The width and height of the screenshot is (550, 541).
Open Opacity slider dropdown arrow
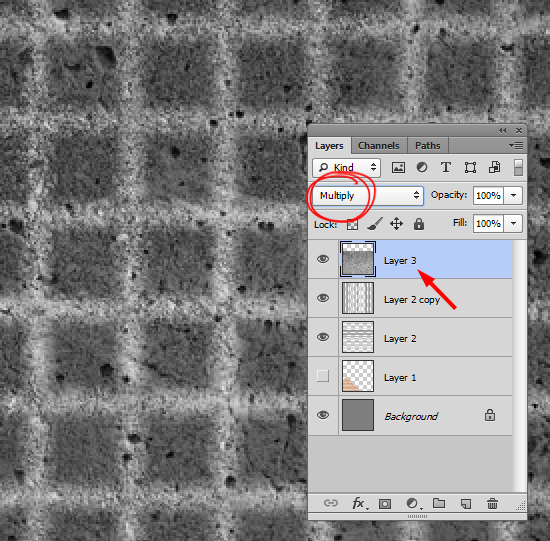pos(514,195)
